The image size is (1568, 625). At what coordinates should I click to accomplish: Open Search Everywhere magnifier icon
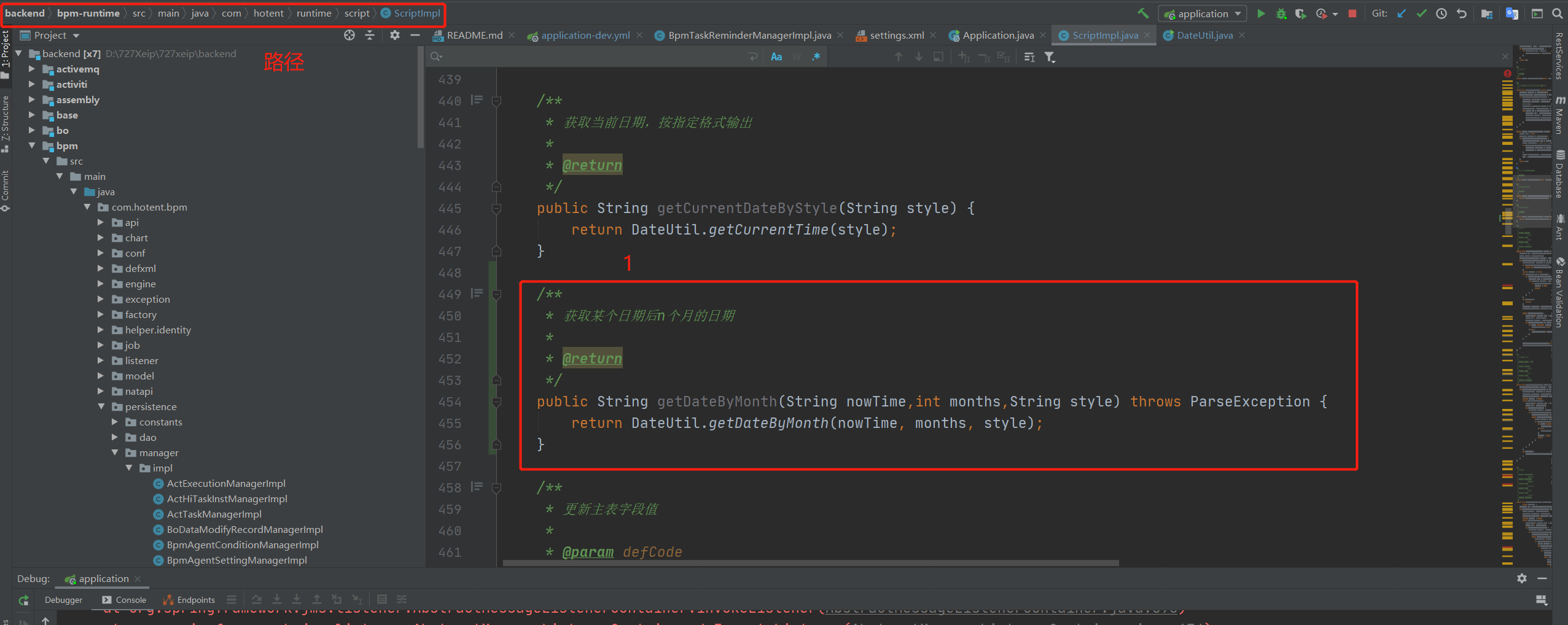(x=1557, y=14)
